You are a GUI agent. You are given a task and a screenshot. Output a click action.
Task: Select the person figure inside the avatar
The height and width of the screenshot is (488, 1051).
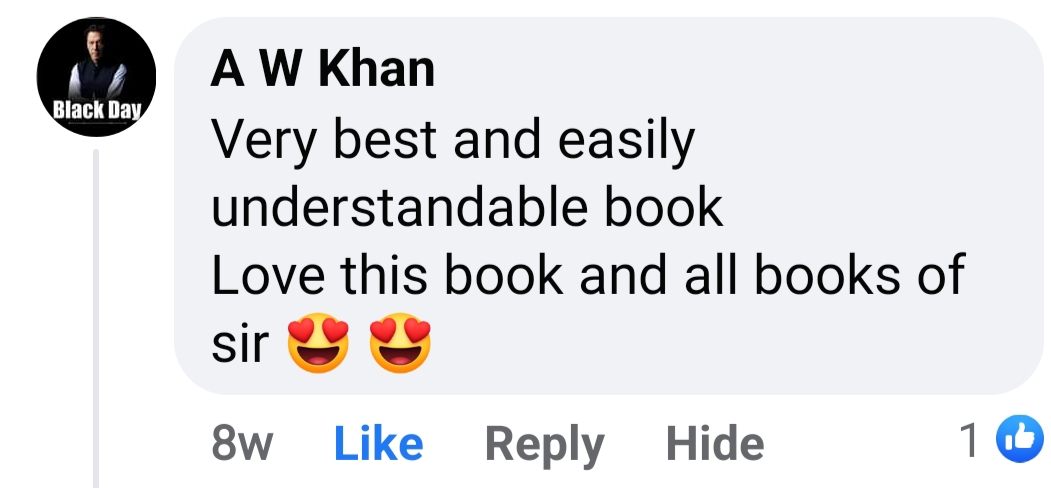(97, 62)
